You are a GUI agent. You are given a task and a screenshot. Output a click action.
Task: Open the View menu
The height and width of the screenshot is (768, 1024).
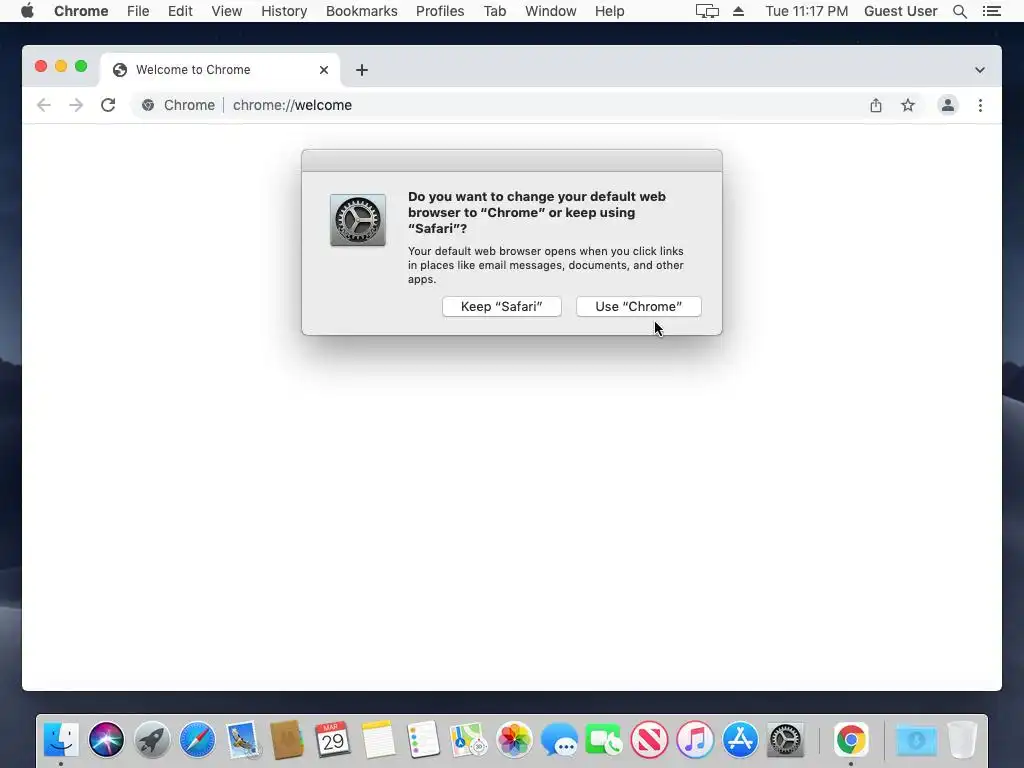click(x=227, y=11)
